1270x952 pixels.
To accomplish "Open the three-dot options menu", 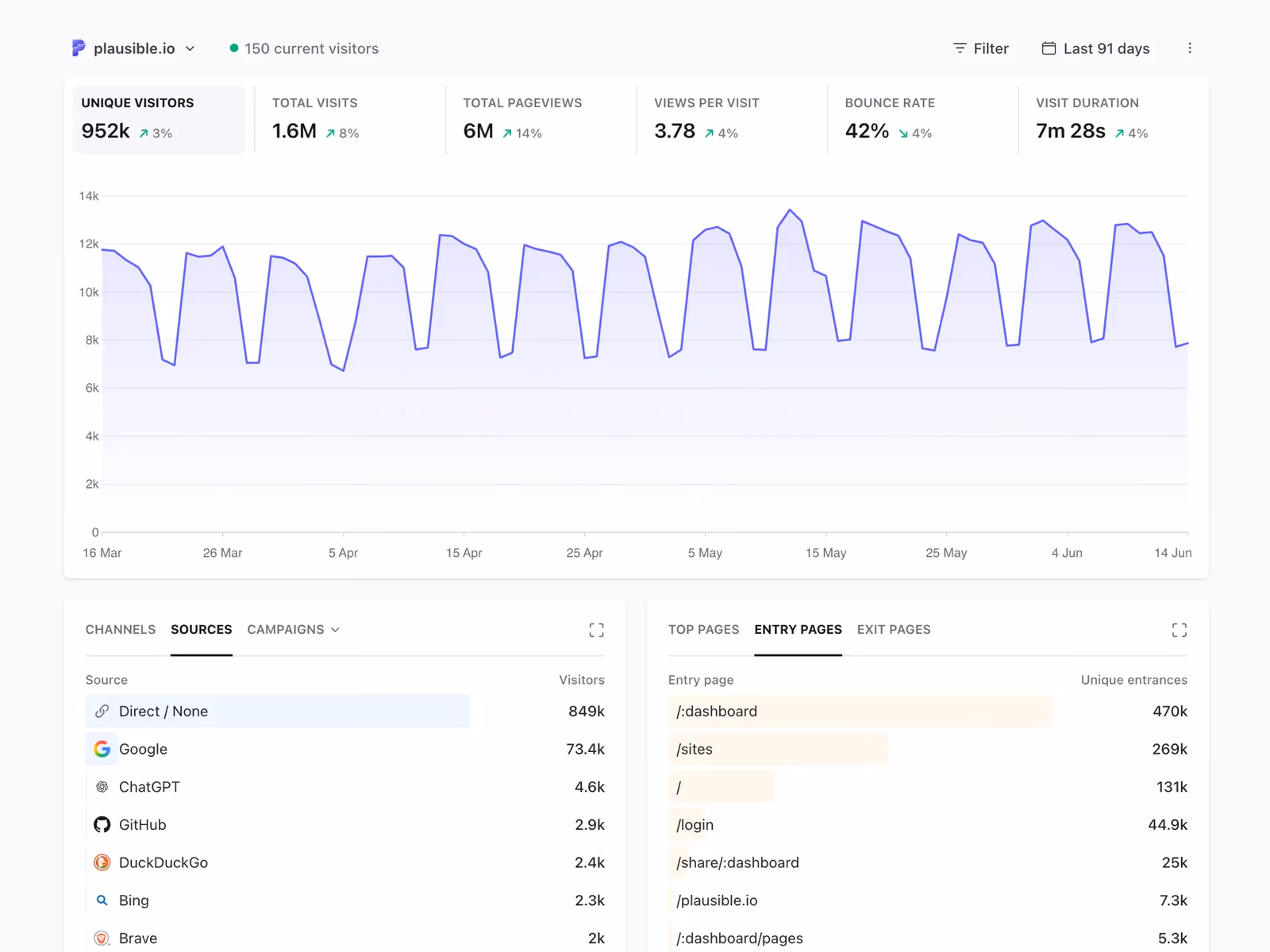I will (x=1189, y=48).
